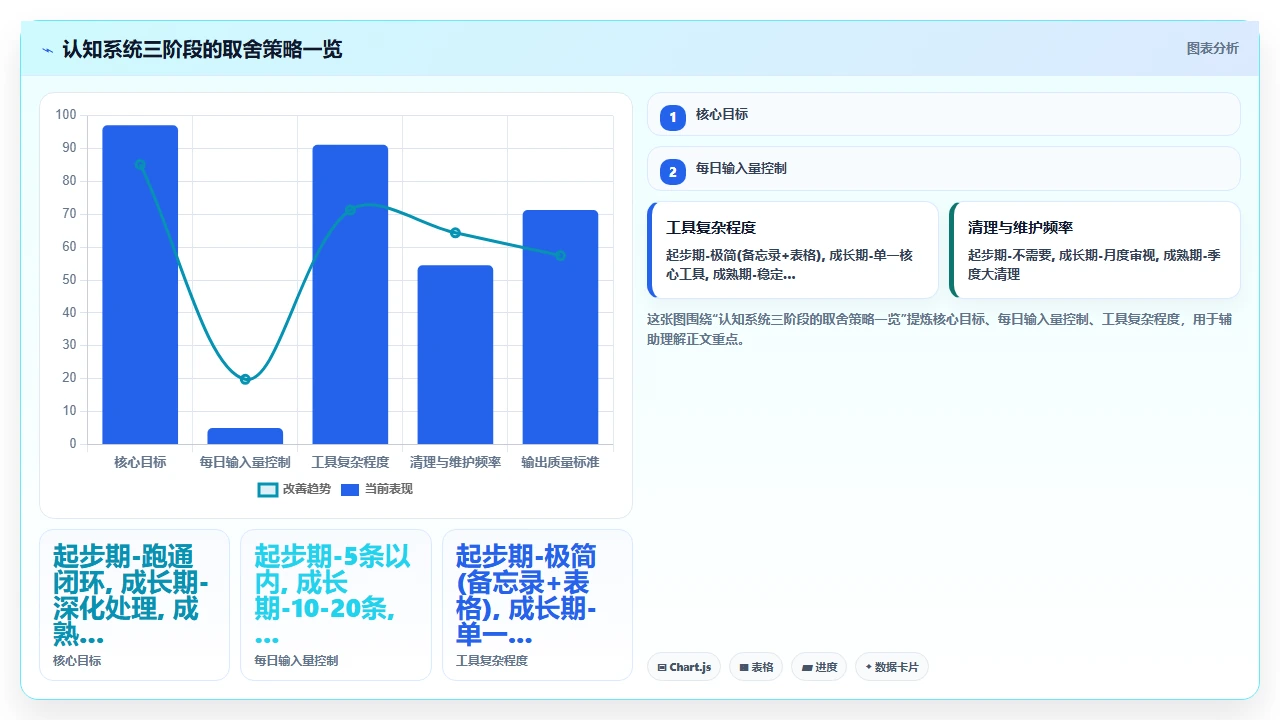This screenshot has width=1280, height=720.
Task: Select the 清理与维护频率 bar
Action: 455,355
